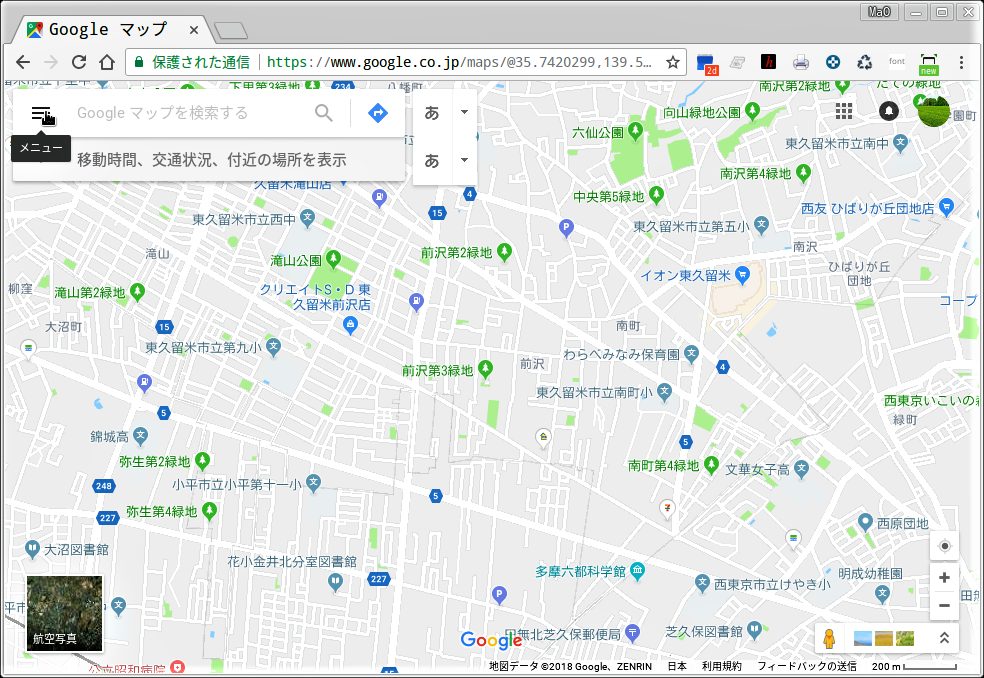Select the 六仙公園 park marker

click(635, 131)
